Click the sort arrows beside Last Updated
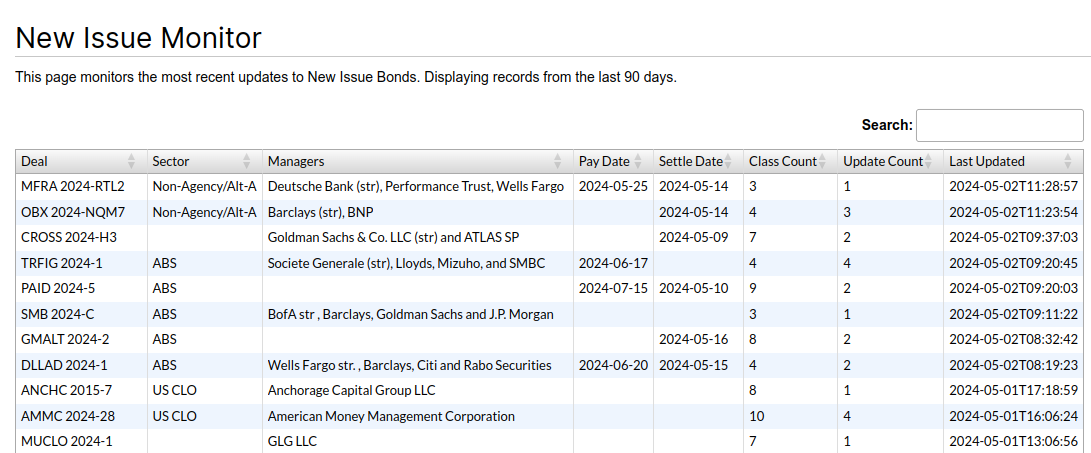 click(1068, 161)
